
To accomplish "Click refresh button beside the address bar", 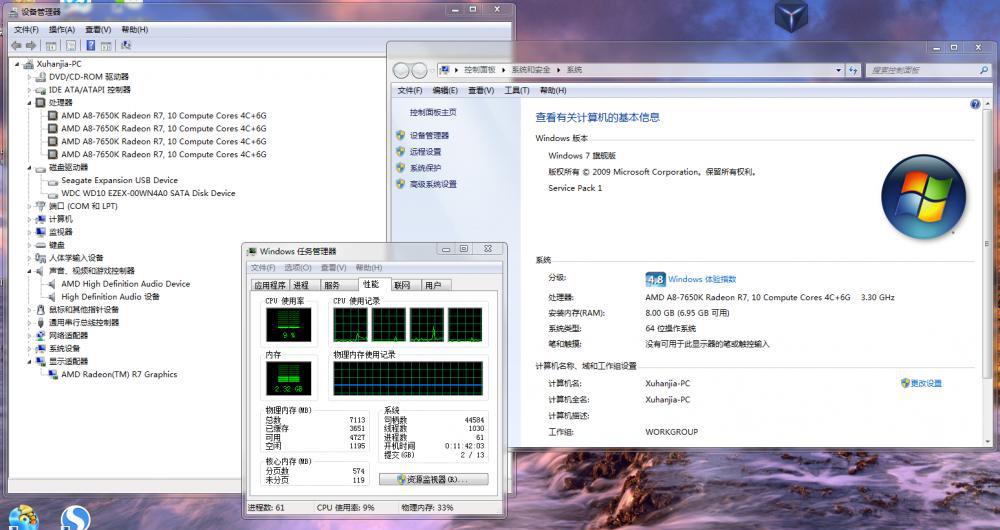I will pos(853,70).
